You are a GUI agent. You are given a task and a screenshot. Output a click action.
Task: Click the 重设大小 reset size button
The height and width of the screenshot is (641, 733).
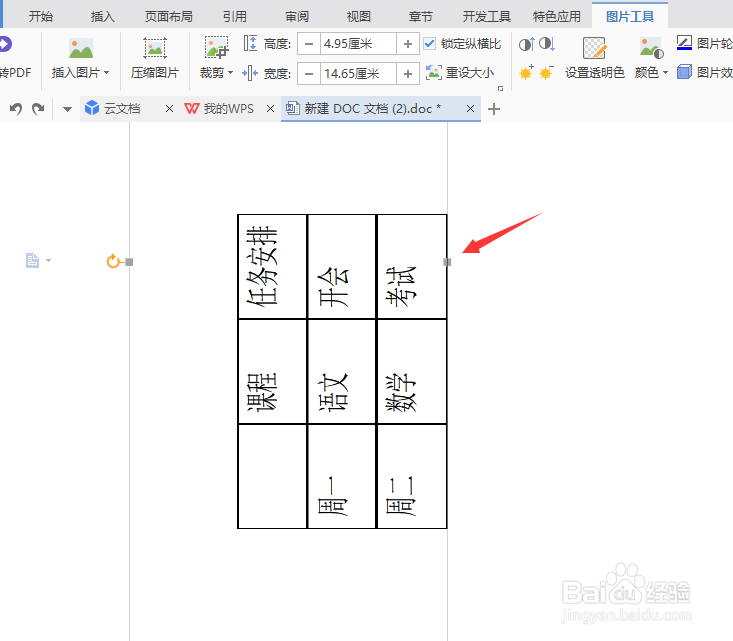pos(460,73)
